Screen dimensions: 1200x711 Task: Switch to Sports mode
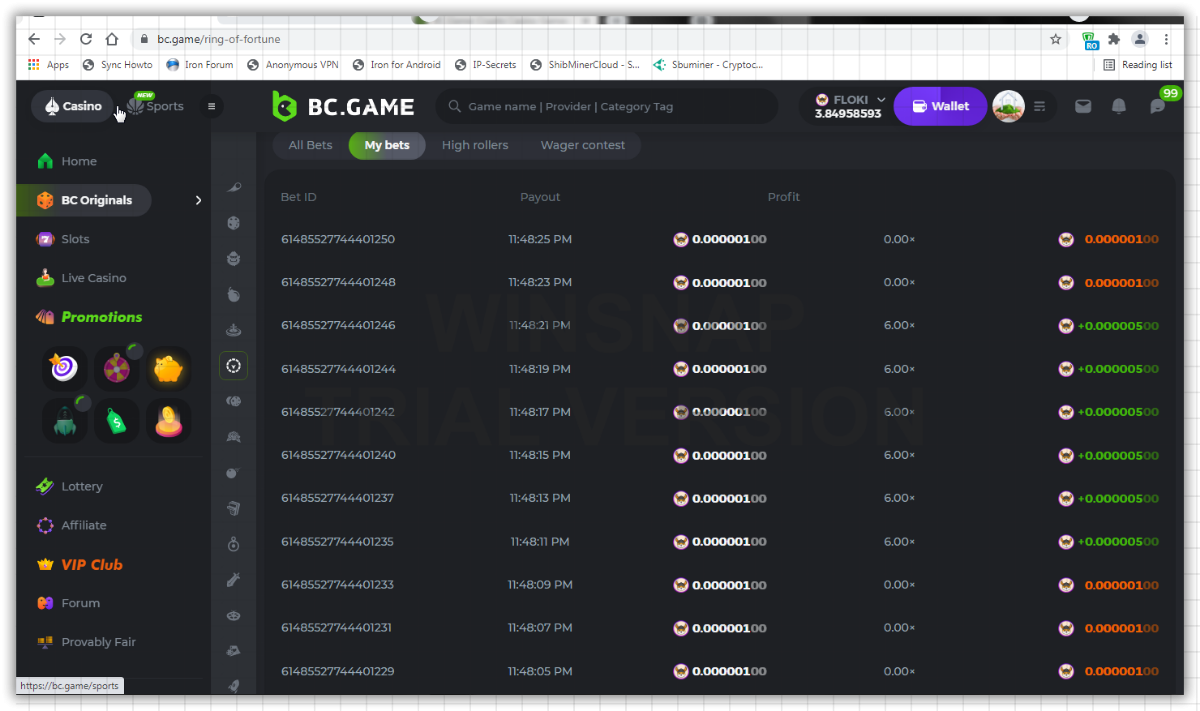pyautogui.click(x=156, y=106)
